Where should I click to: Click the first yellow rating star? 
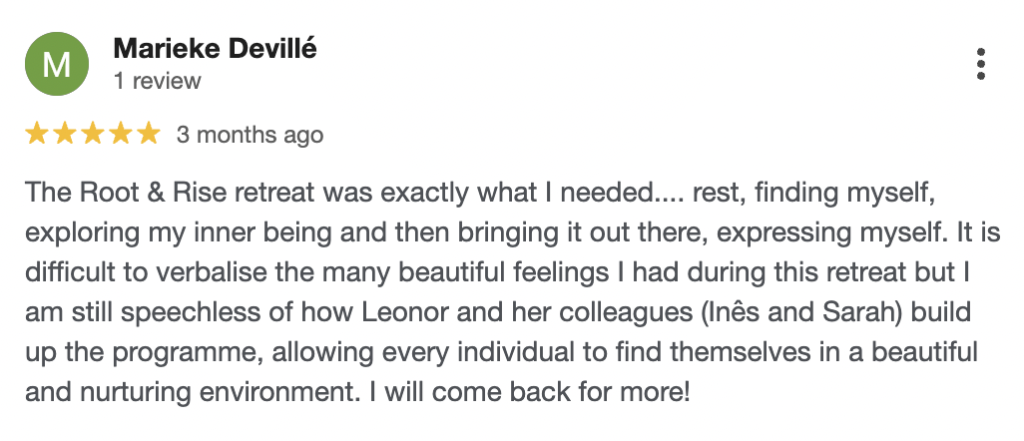(x=37, y=134)
